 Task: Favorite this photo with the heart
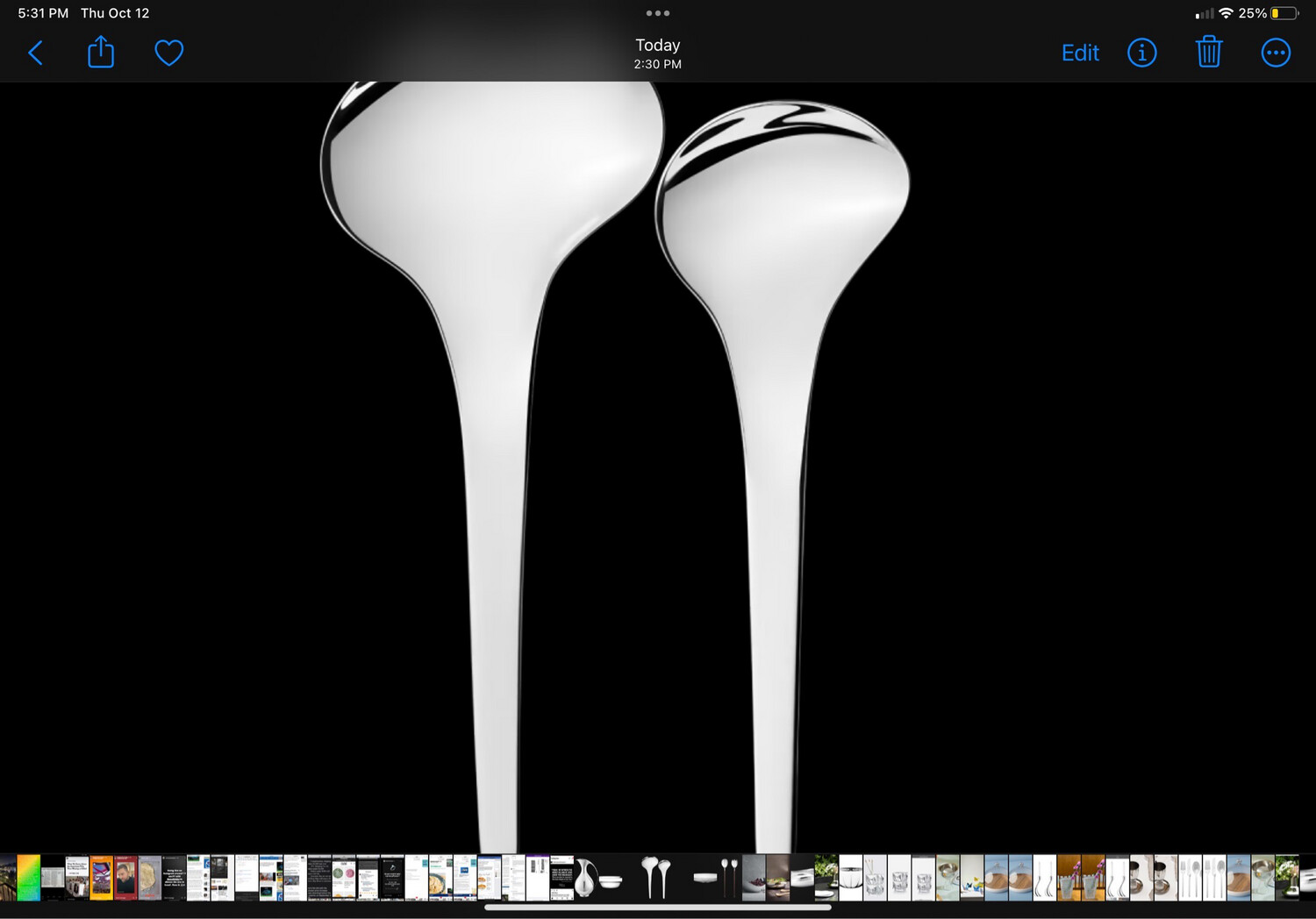coord(169,53)
